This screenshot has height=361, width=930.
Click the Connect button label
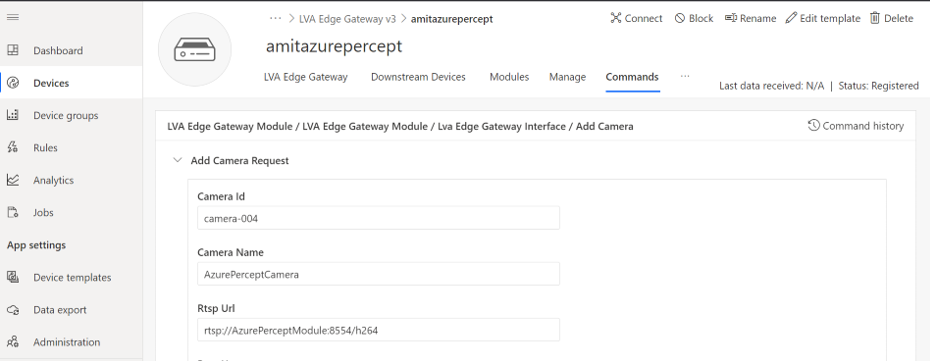coord(644,18)
